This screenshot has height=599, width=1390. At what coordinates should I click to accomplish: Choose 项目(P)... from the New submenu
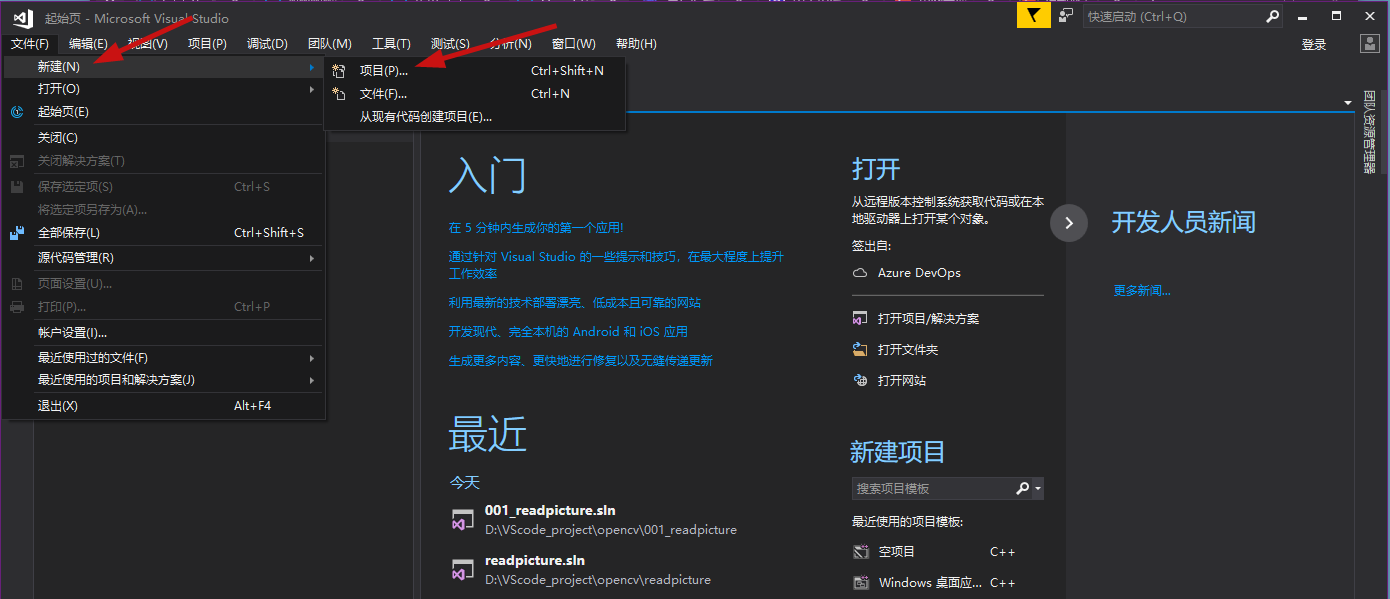475,71
